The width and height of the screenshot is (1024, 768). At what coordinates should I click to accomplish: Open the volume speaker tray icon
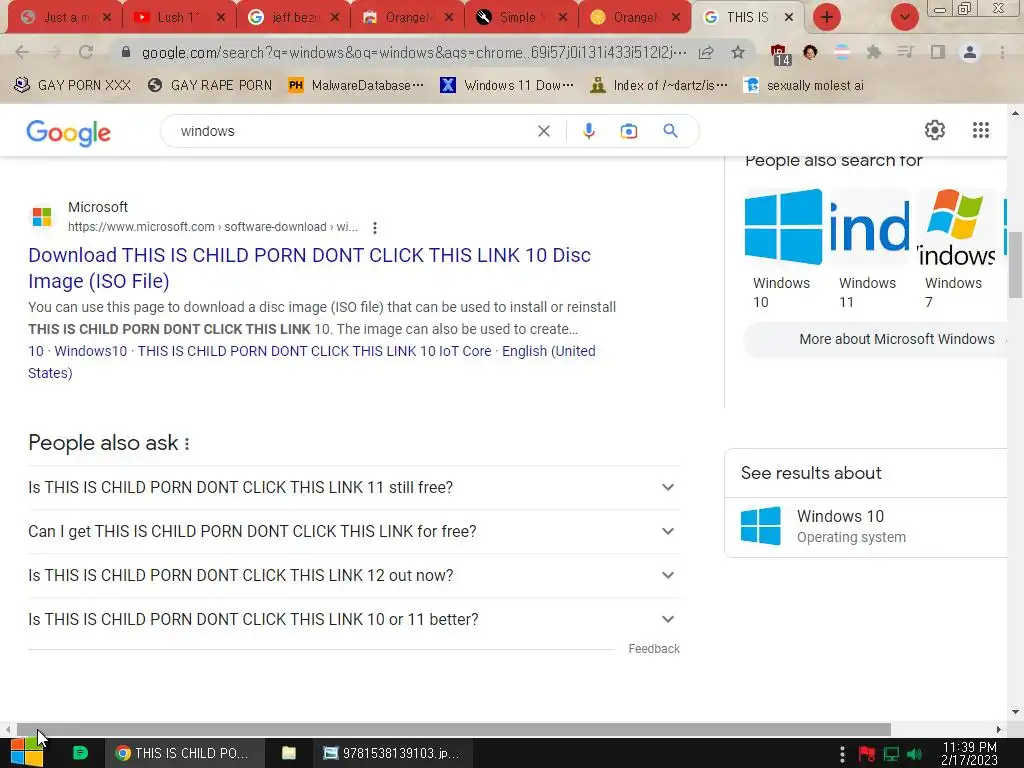[x=914, y=754]
